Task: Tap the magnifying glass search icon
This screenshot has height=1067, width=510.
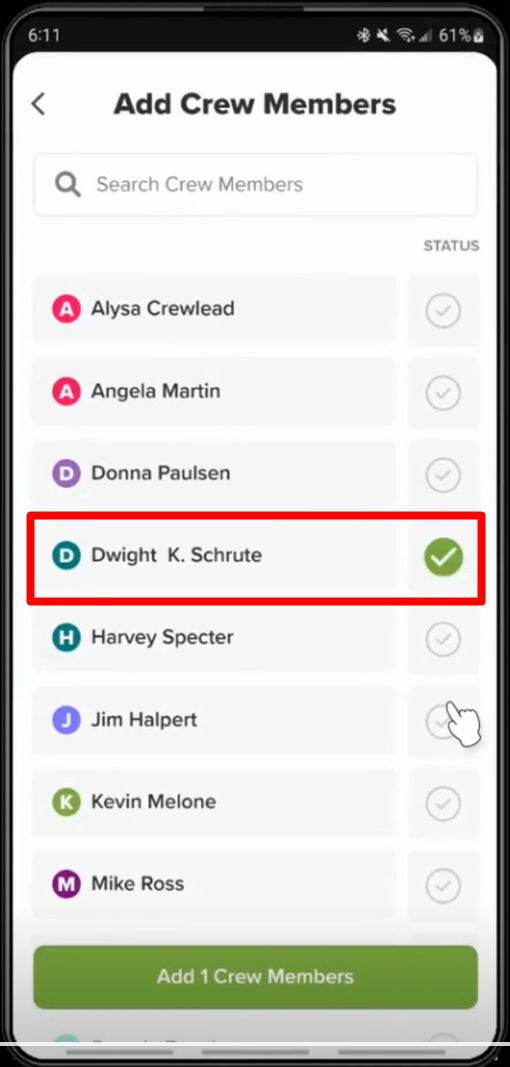Action: coord(67,184)
